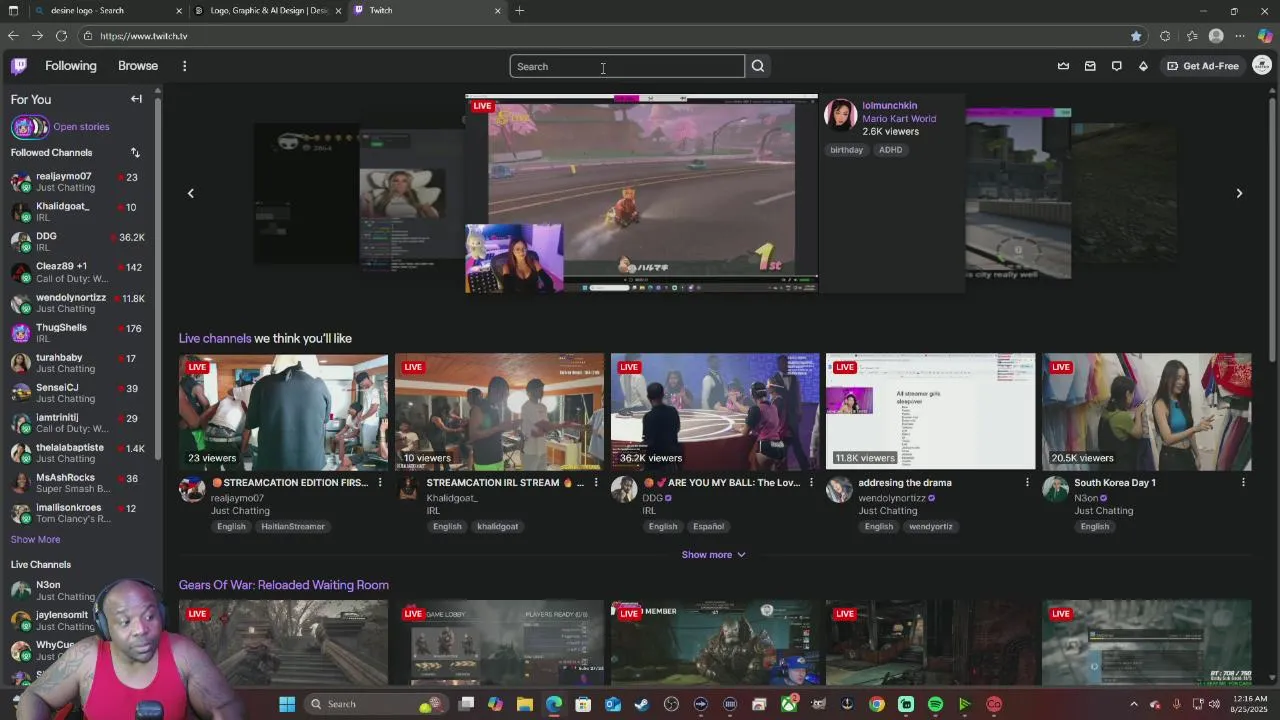Open the notifications inbox icon
Screen dimensions: 1280x720
[x=1090, y=66]
